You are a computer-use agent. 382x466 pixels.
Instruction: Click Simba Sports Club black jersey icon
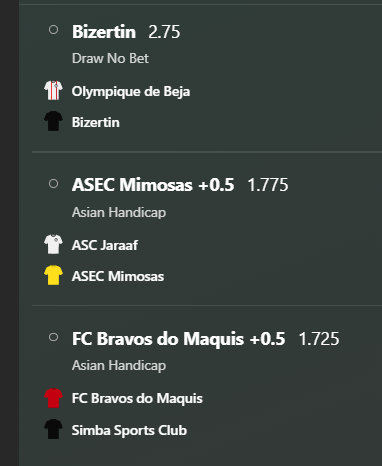(53, 429)
